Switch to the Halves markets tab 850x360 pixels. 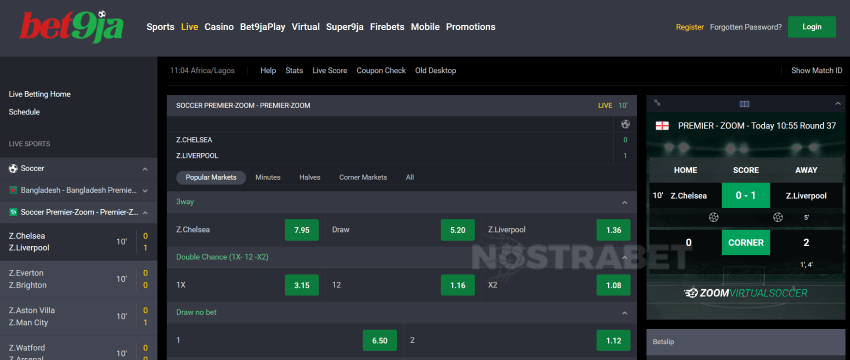310,177
